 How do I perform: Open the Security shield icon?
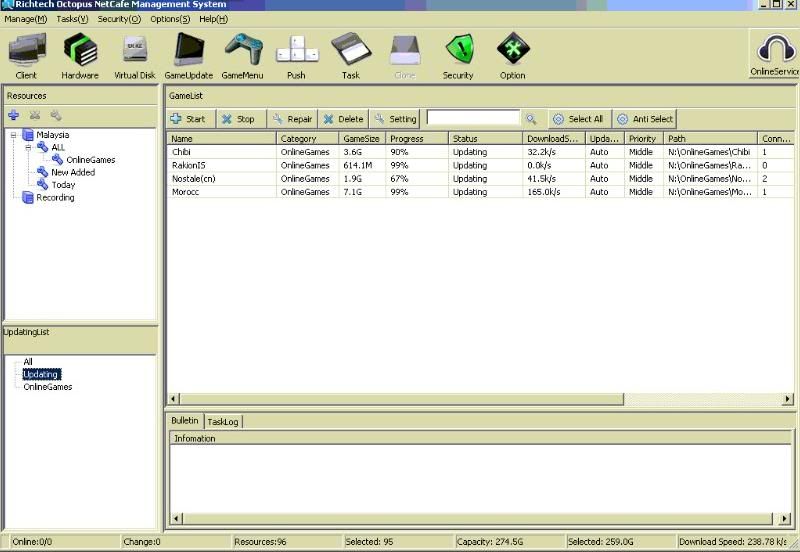[458, 50]
